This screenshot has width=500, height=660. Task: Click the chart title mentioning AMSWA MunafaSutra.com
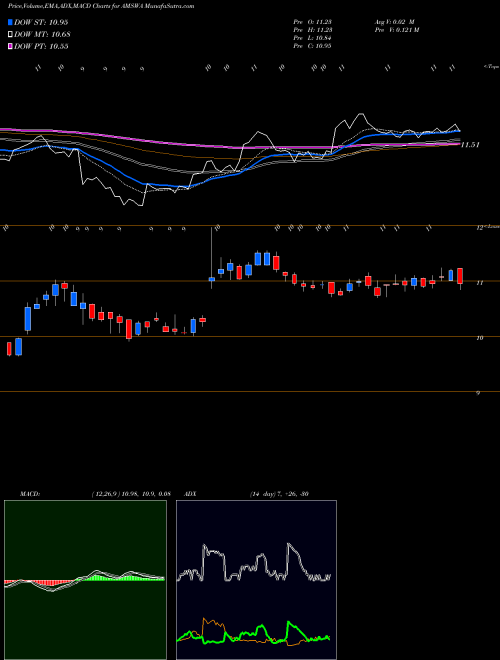coord(101,6)
